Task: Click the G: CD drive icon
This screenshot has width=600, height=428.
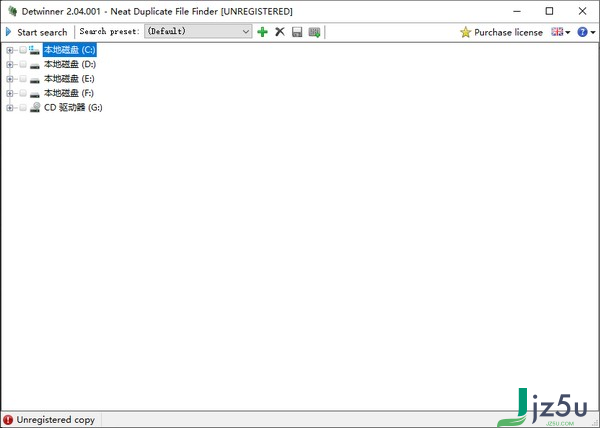Action: pyautogui.click(x=35, y=107)
